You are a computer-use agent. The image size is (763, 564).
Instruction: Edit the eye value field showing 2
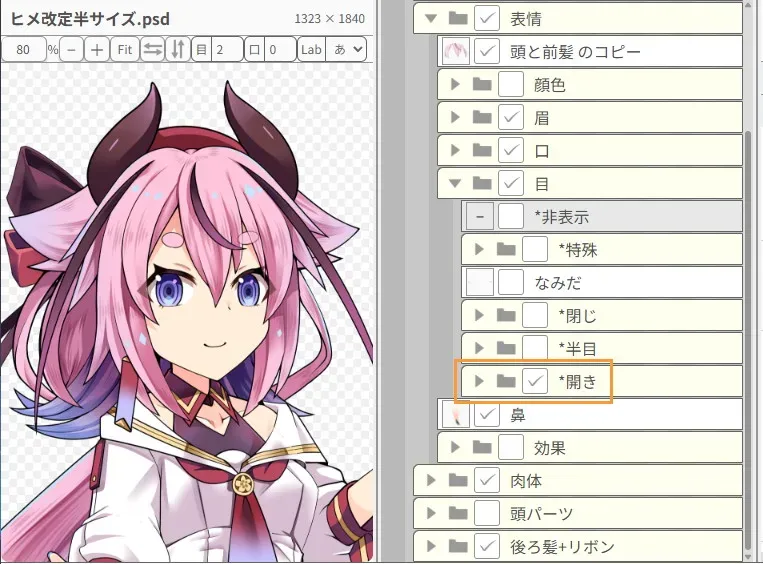227,50
